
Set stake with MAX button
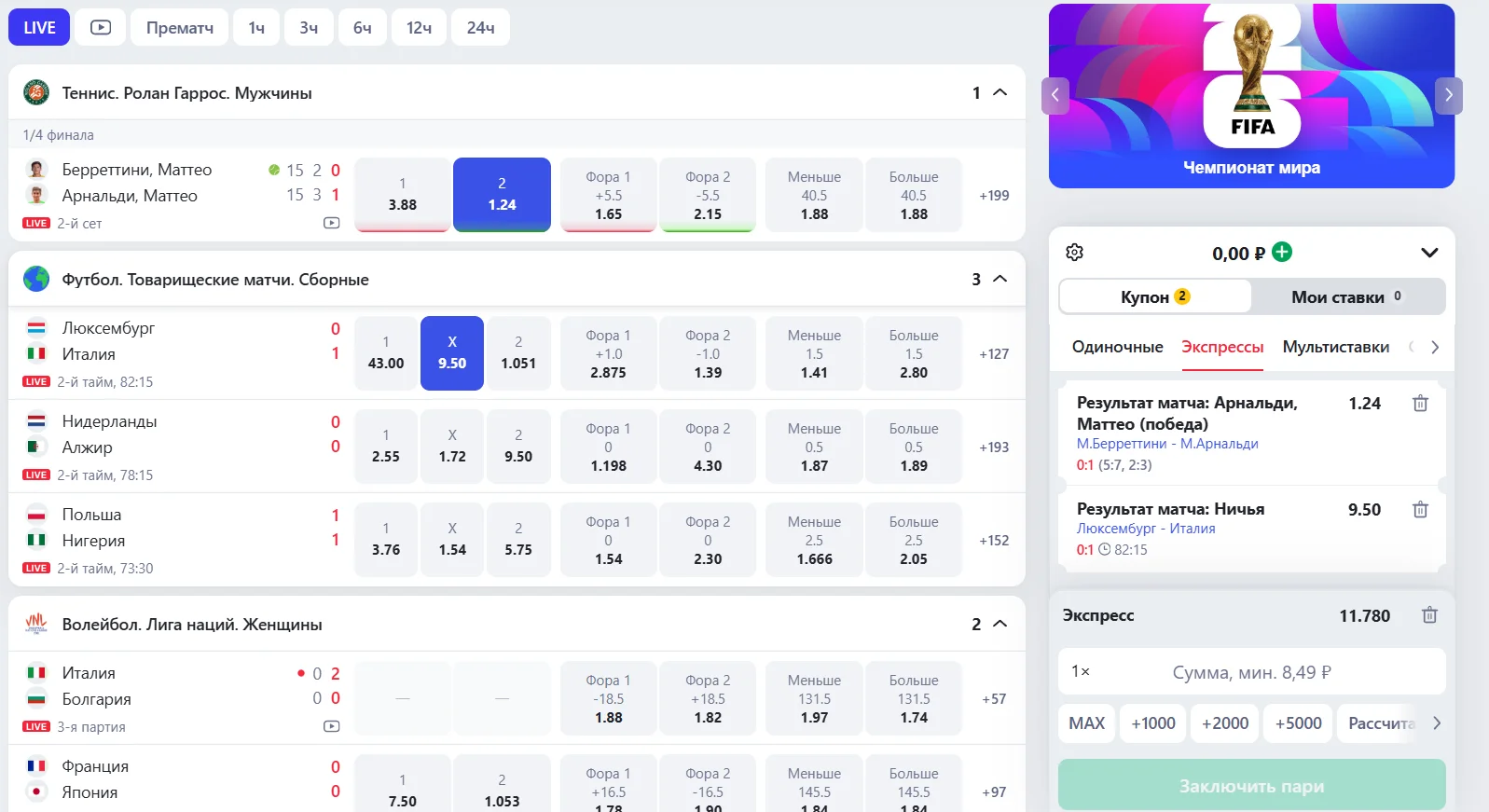[1086, 723]
